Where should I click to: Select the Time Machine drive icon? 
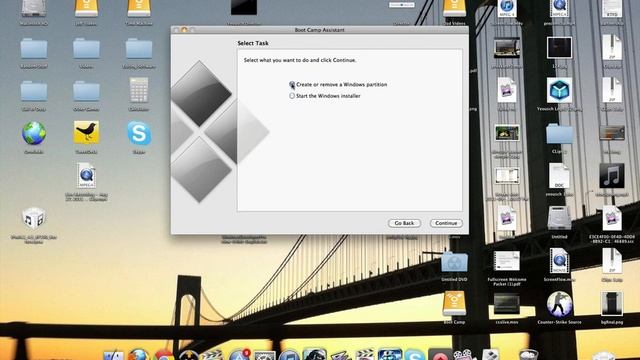tap(139, 9)
